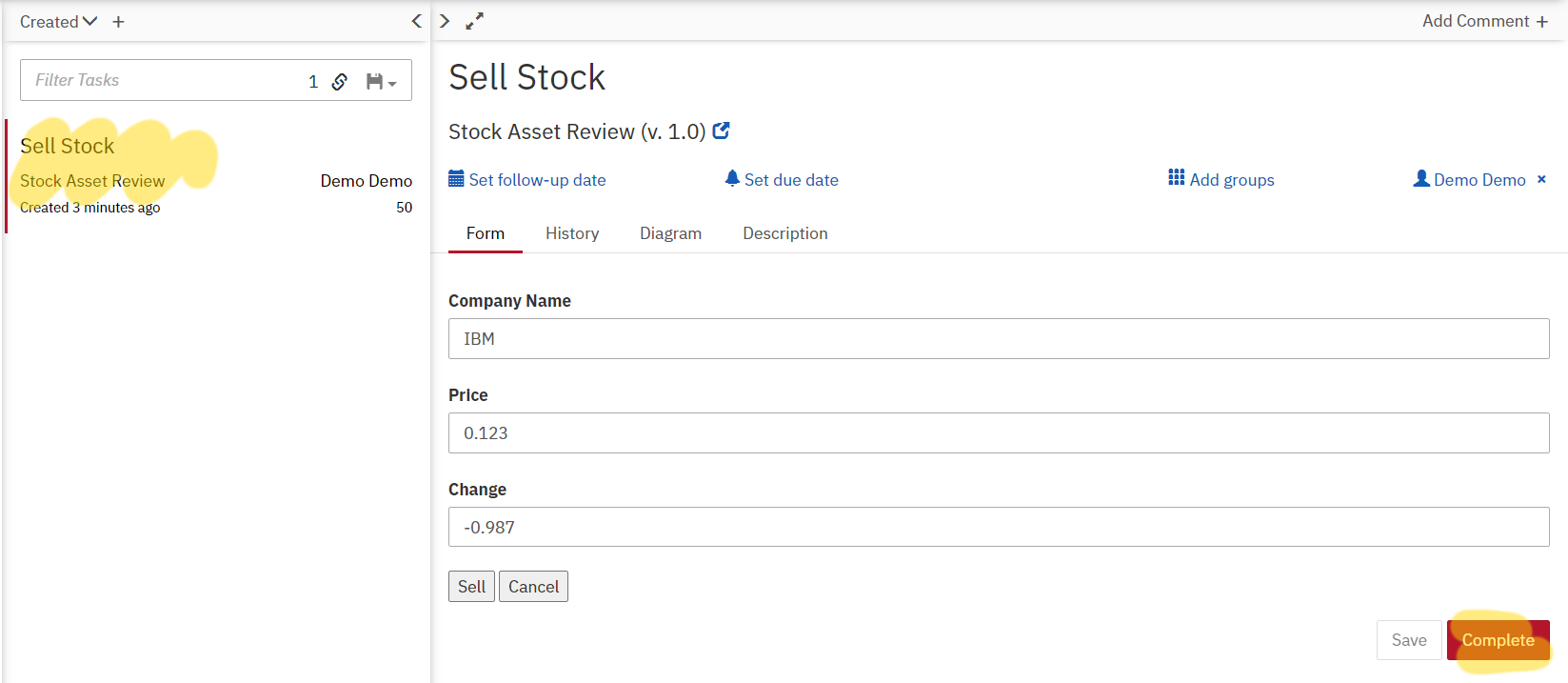The image size is (1568, 683).
Task: Click the Change input field
Action: click(999, 527)
